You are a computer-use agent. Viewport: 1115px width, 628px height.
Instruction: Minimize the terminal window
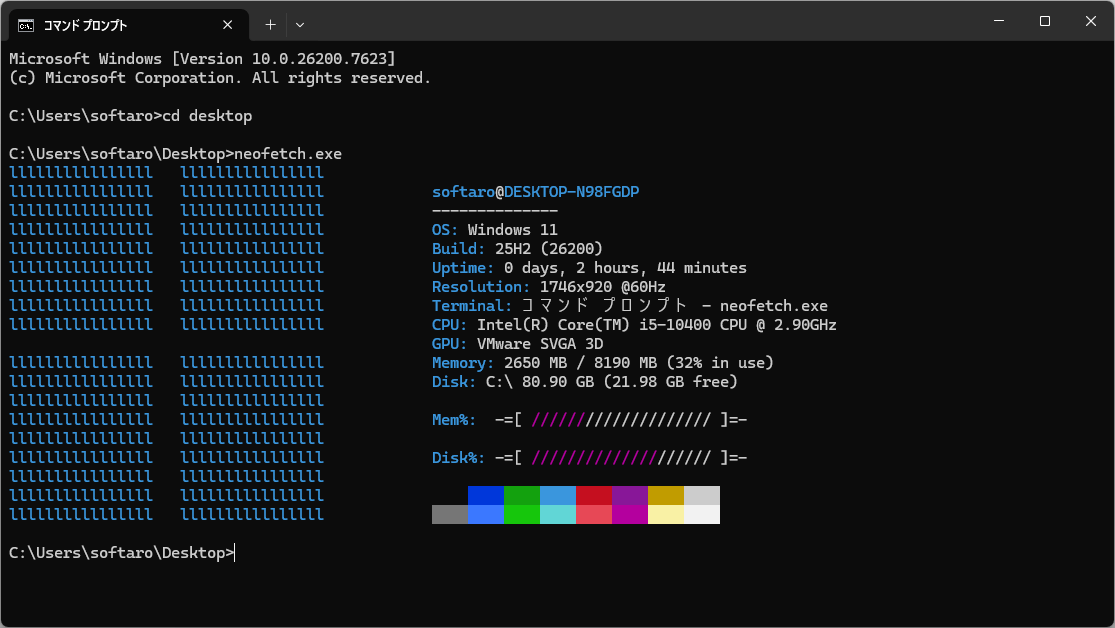click(x=999, y=21)
